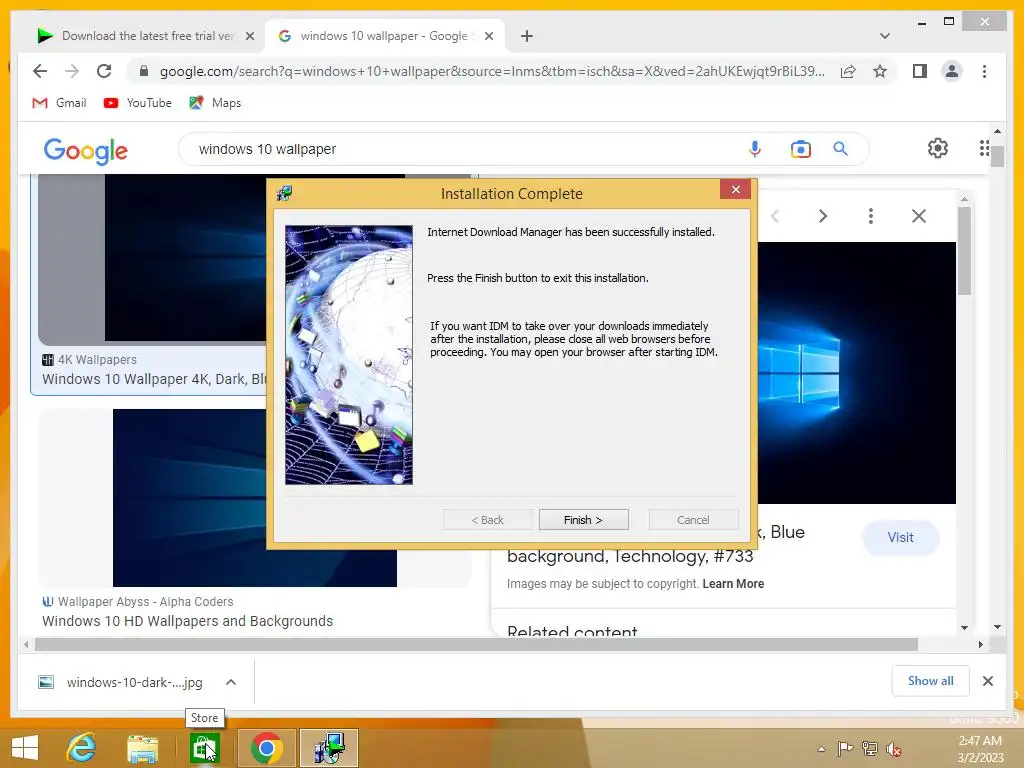This screenshot has width=1024, height=768.
Task: Open YouTube bookmark
Action: click(x=138, y=103)
